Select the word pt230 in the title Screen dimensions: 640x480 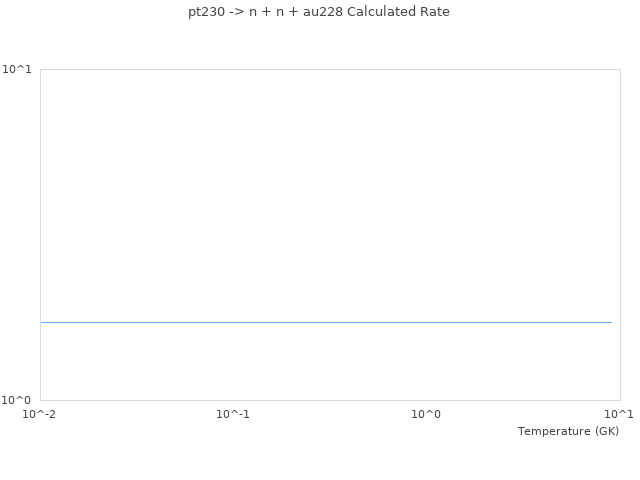click(207, 12)
